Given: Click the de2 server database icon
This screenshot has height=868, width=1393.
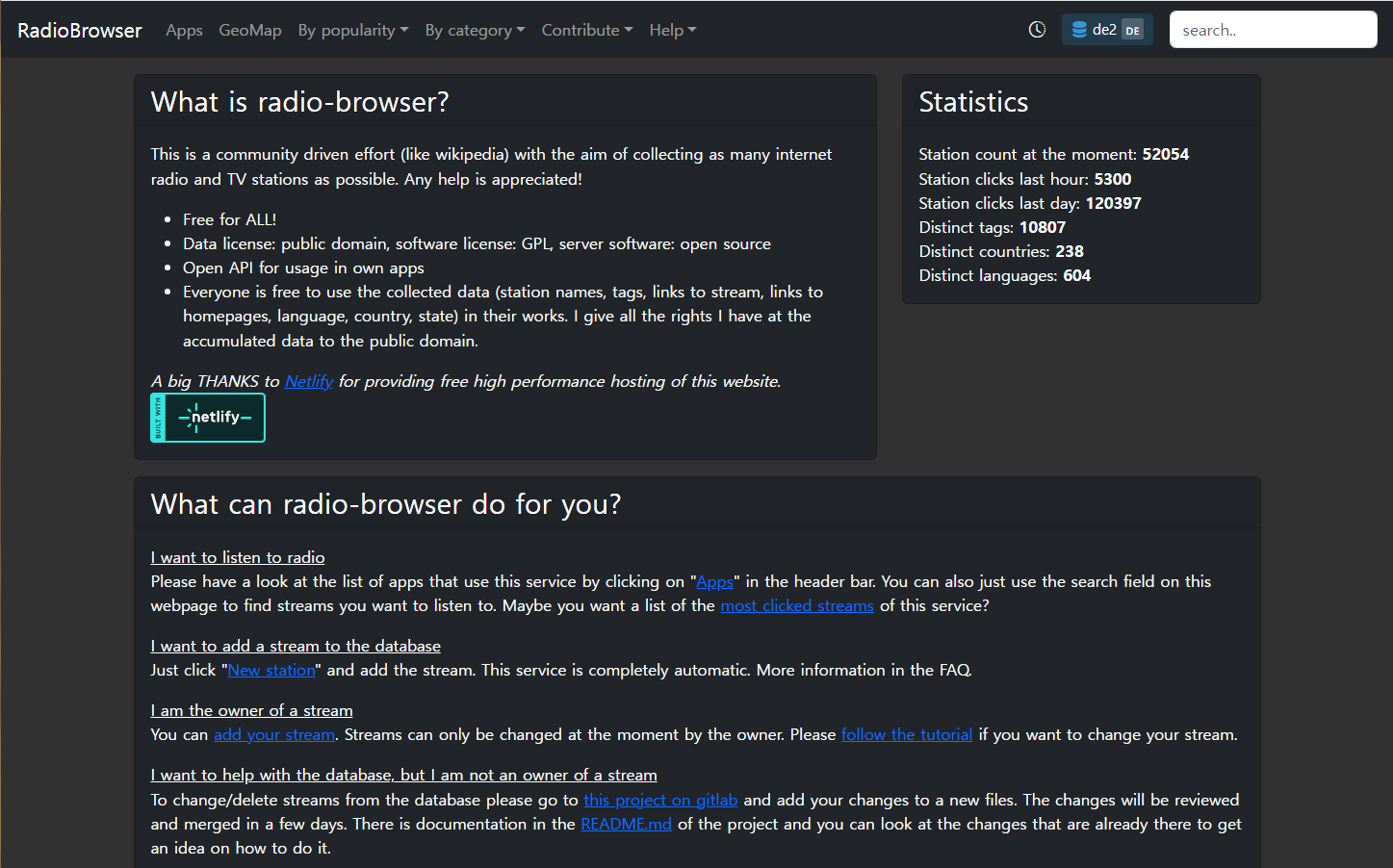Looking at the screenshot, I should coord(1079,30).
